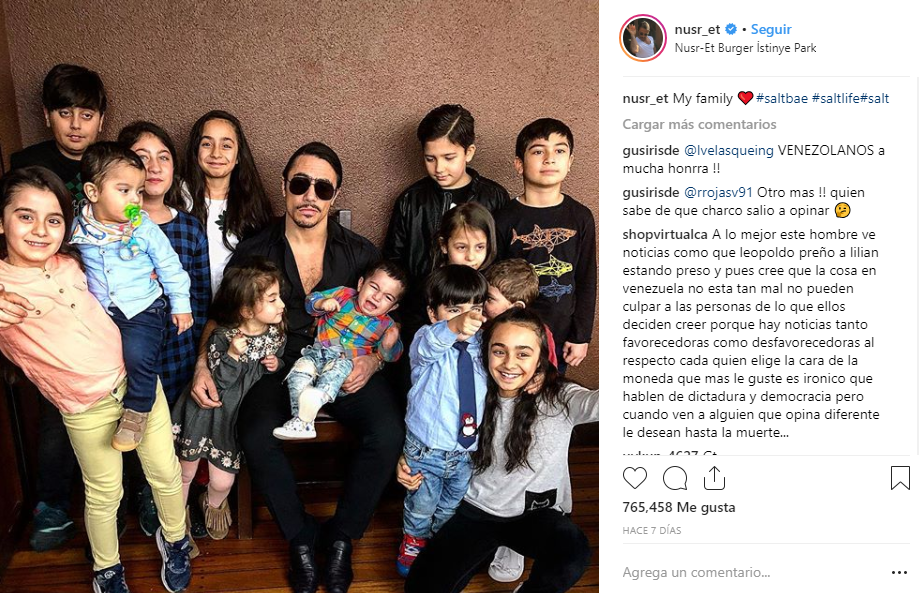Save the post with the bookmark icon
This screenshot has height=593, width=919.
pos(900,478)
